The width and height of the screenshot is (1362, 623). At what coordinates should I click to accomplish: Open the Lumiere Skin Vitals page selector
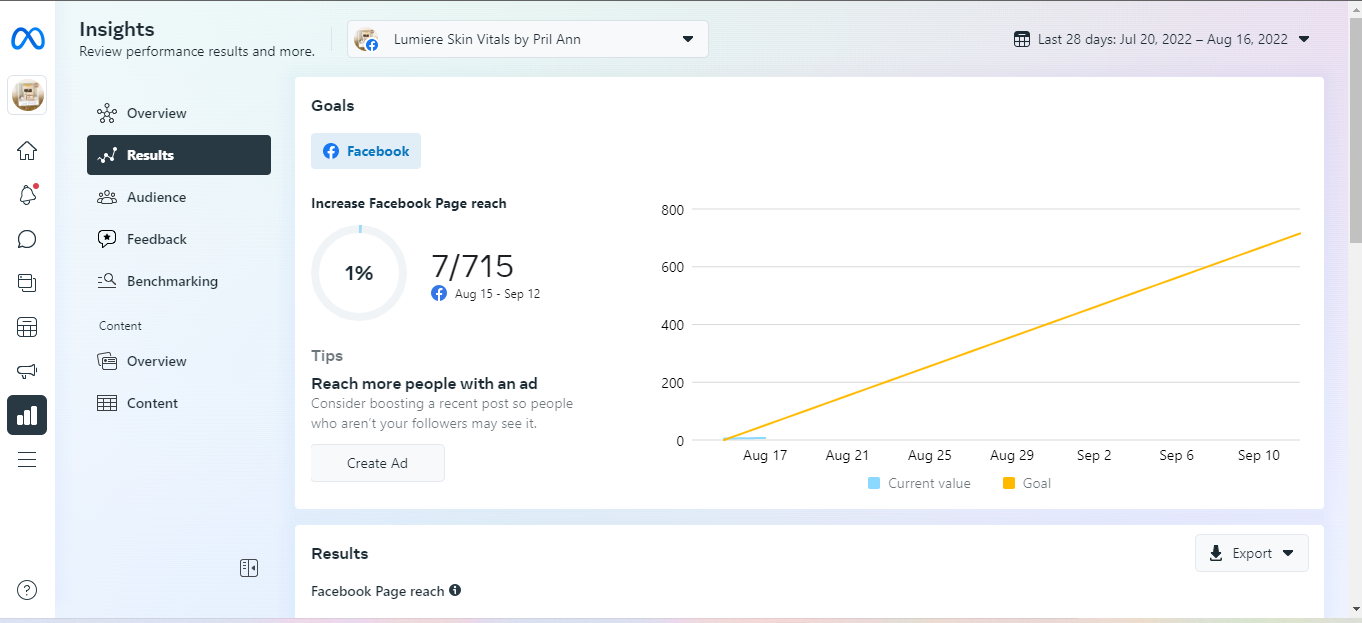click(527, 39)
